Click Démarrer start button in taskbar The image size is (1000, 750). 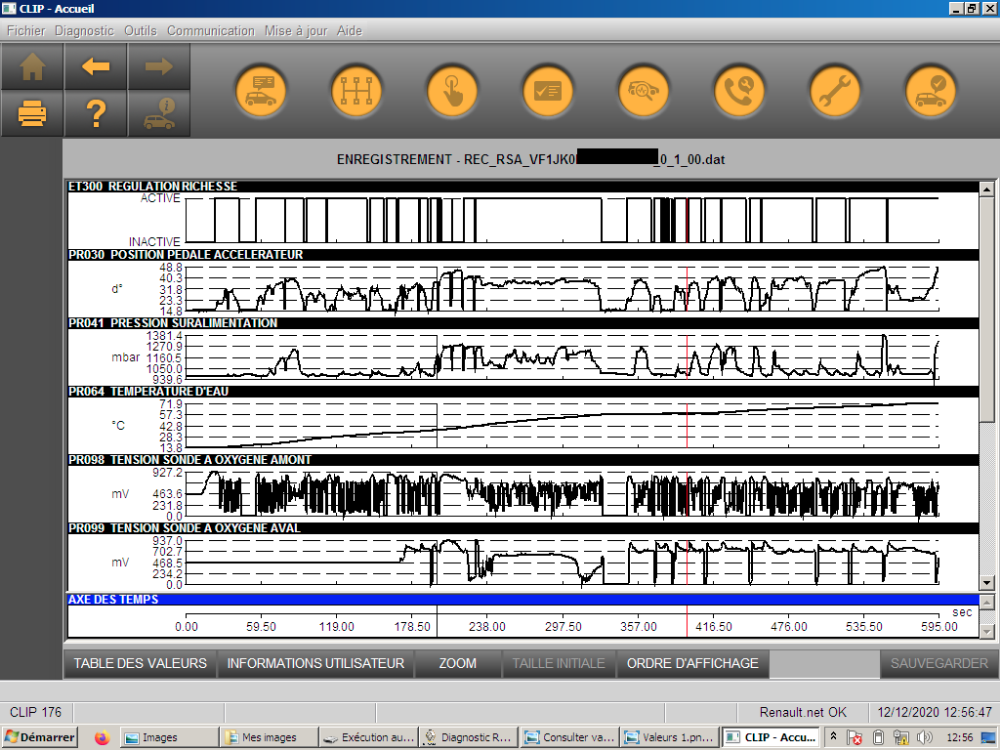click(x=40, y=738)
